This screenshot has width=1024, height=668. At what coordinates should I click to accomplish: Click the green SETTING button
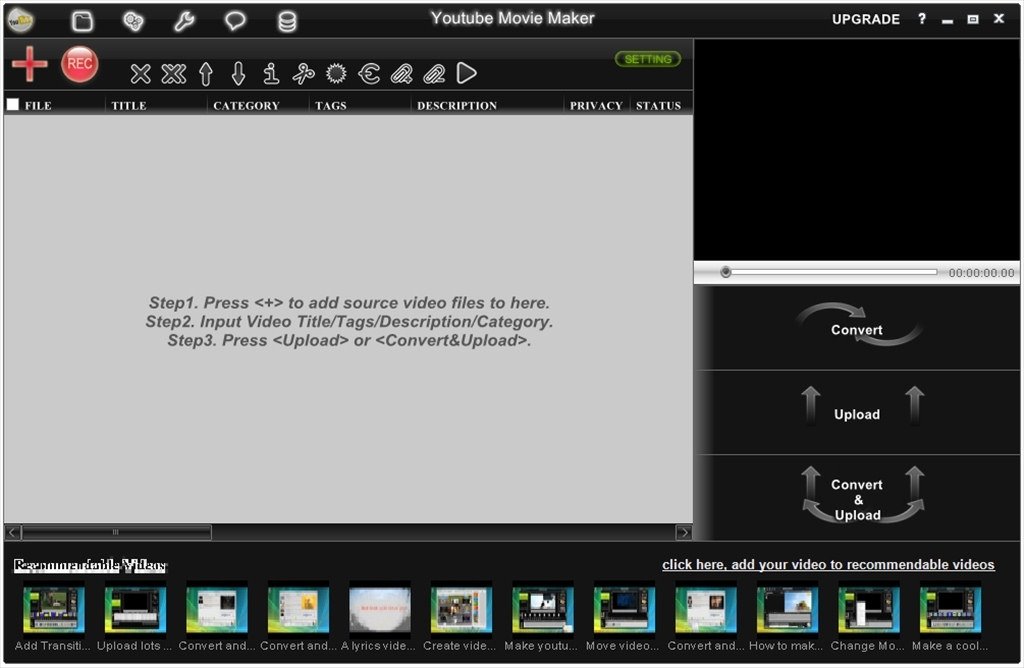tap(648, 59)
